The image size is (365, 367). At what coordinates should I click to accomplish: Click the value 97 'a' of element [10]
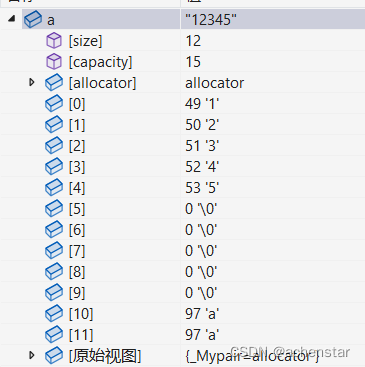[202, 314]
